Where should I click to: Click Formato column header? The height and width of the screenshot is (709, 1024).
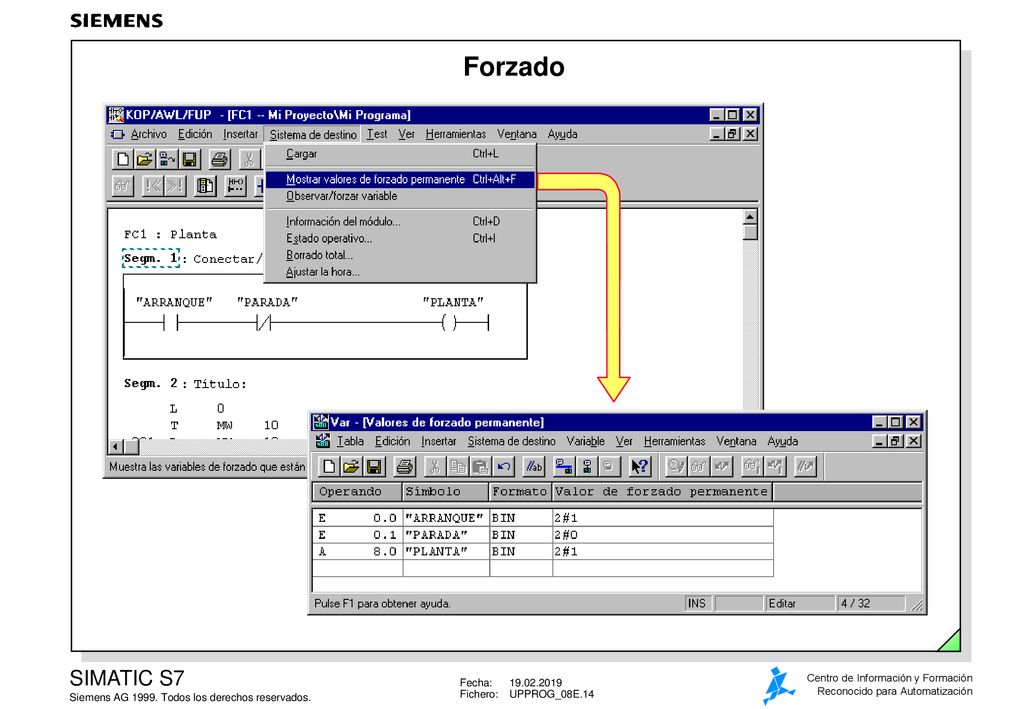tap(520, 492)
